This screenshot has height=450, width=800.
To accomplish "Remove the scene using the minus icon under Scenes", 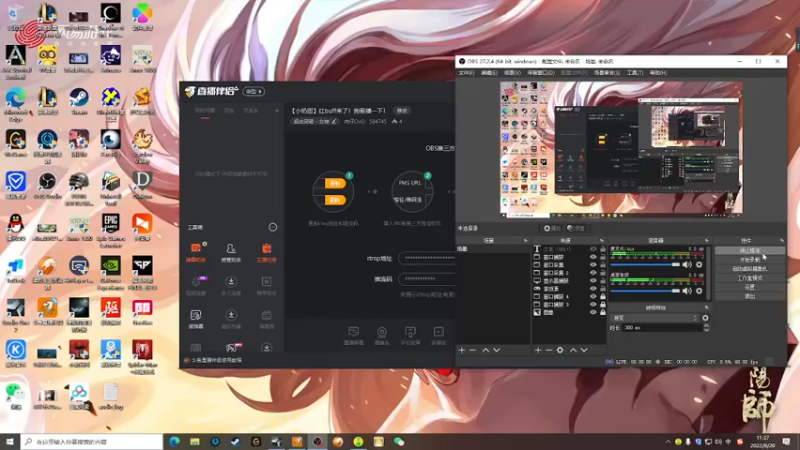I will click(x=472, y=350).
